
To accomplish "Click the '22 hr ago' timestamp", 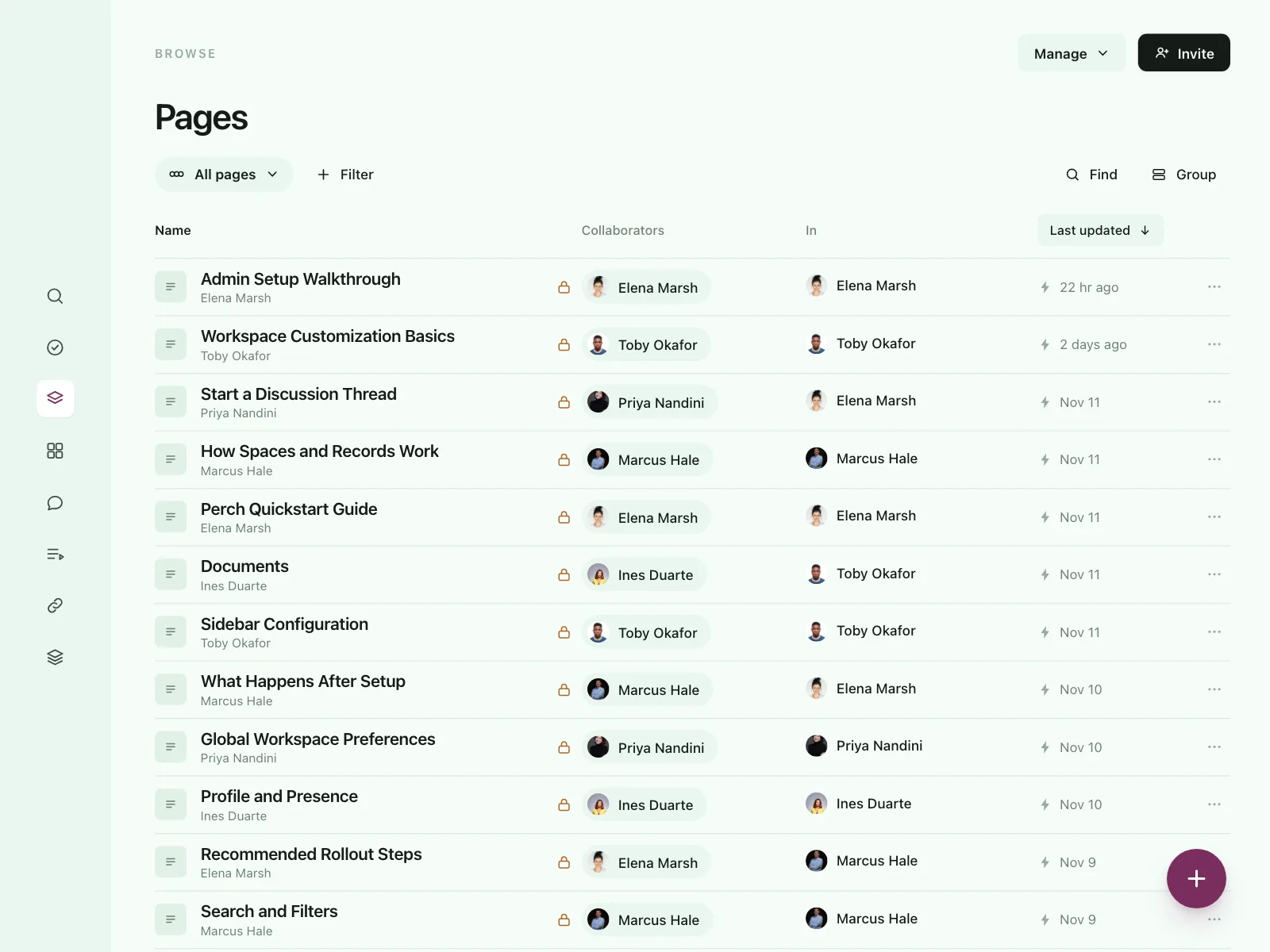I will pos(1089,287).
